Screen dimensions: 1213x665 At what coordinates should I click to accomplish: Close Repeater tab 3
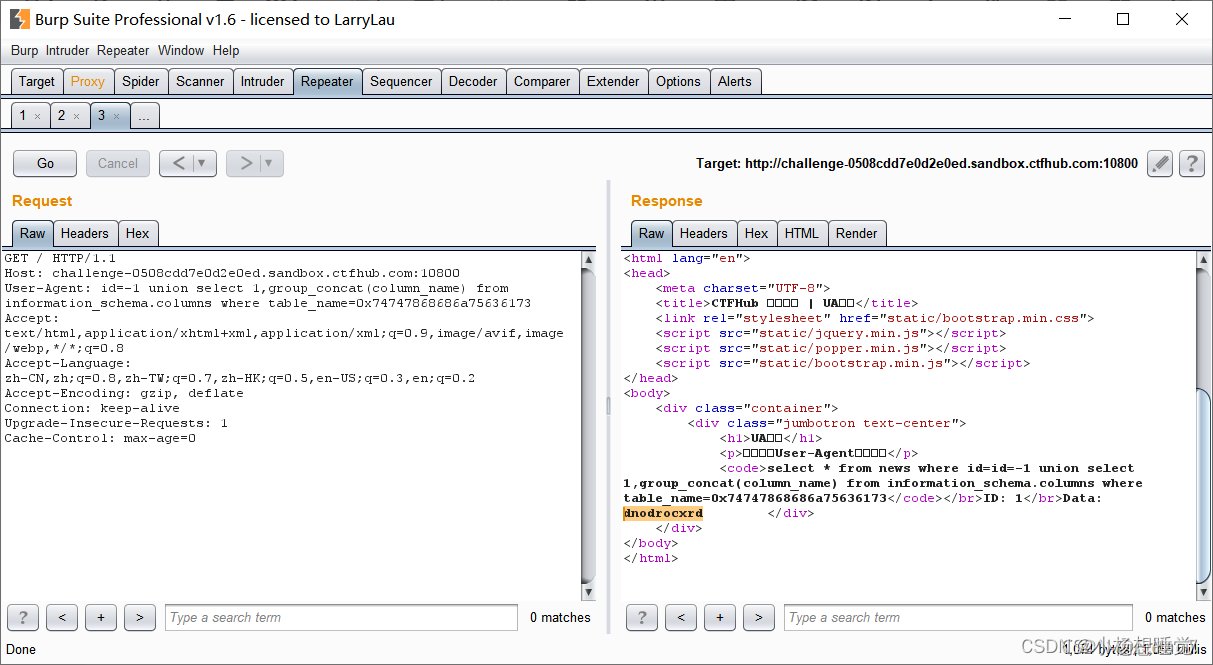116,117
